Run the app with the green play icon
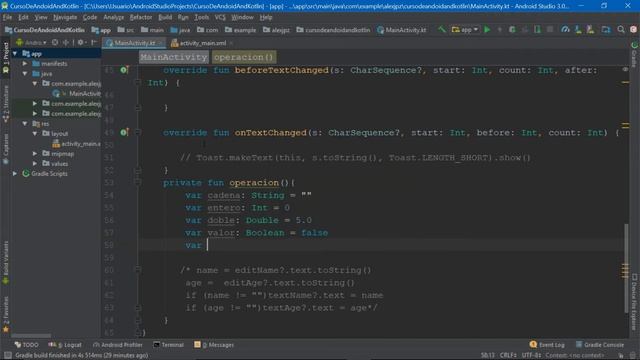640x360 pixels. (x=487, y=29)
